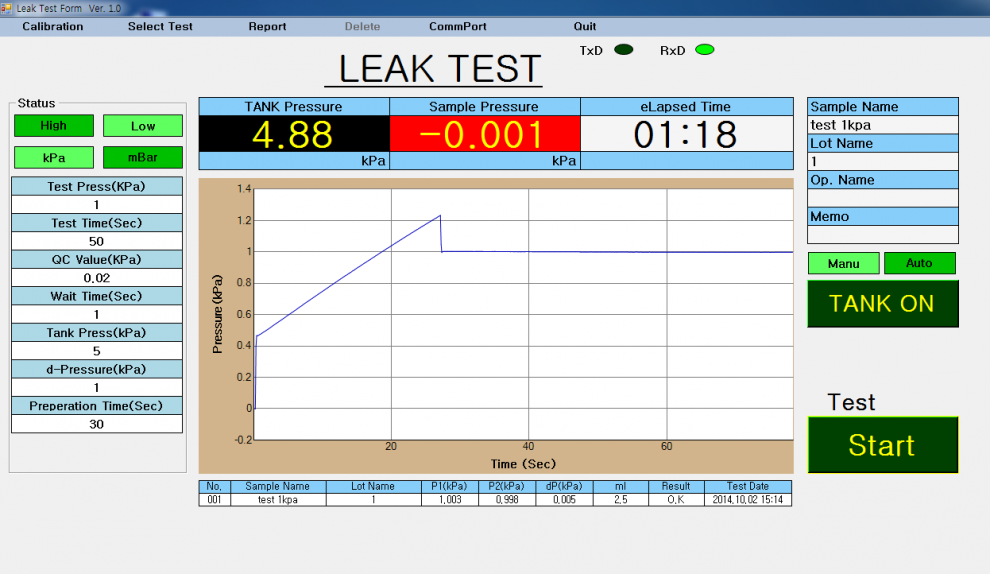Click the Lot Name cell in row 001
The width and height of the screenshot is (990, 574).
pos(373,499)
